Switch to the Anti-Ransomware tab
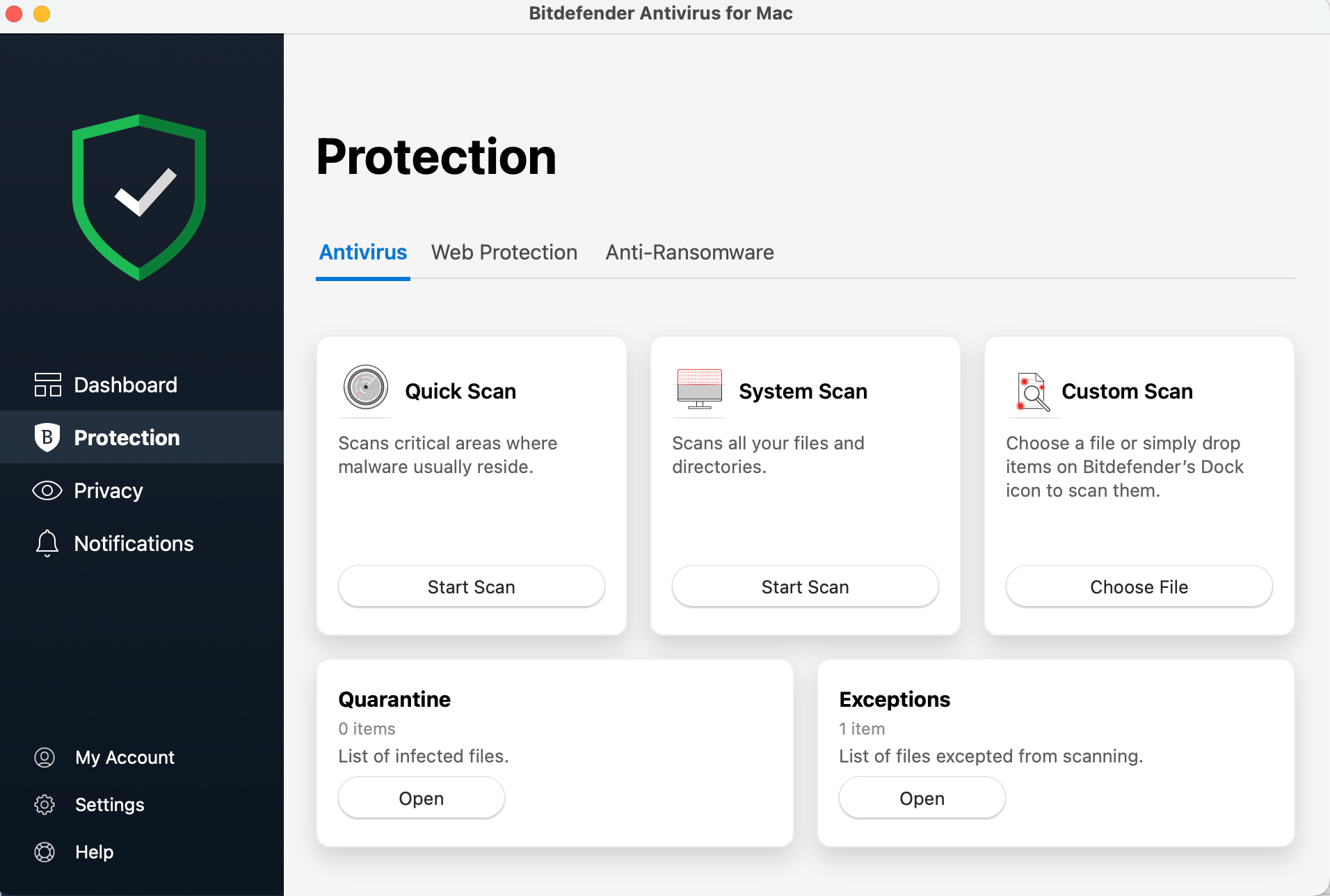This screenshot has width=1330, height=896. (x=689, y=252)
